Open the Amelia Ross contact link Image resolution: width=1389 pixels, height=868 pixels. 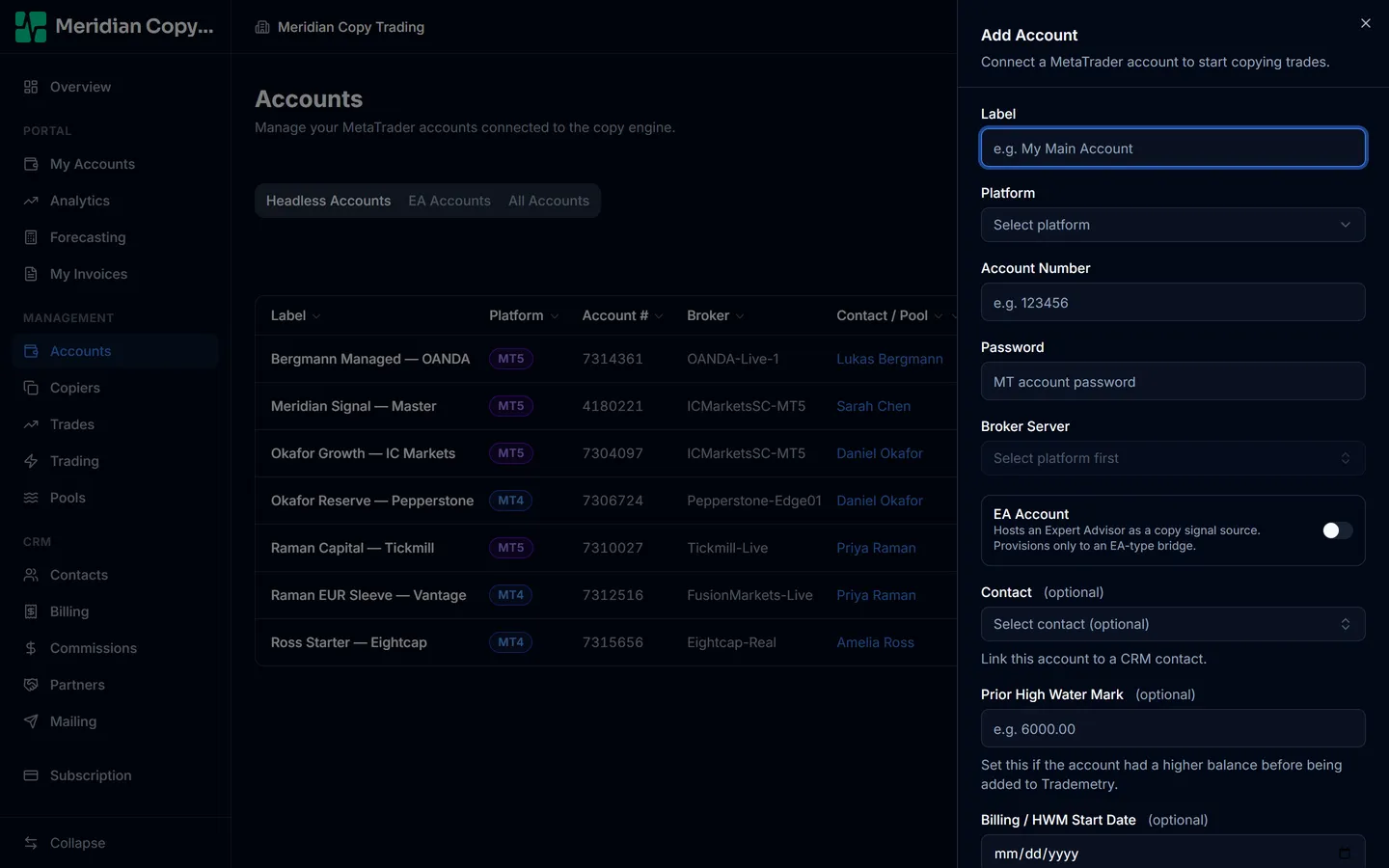tap(875, 642)
